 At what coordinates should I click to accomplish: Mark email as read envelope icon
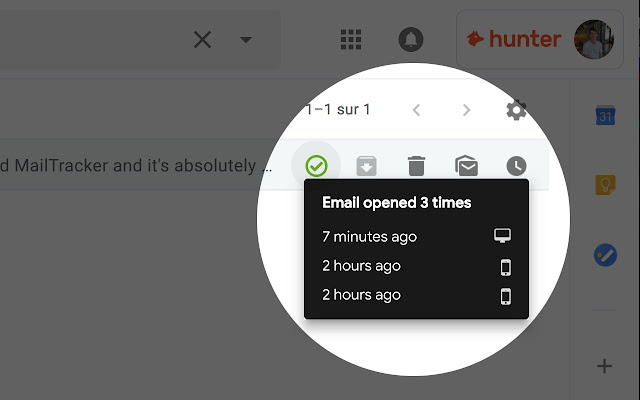click(467, 165)
